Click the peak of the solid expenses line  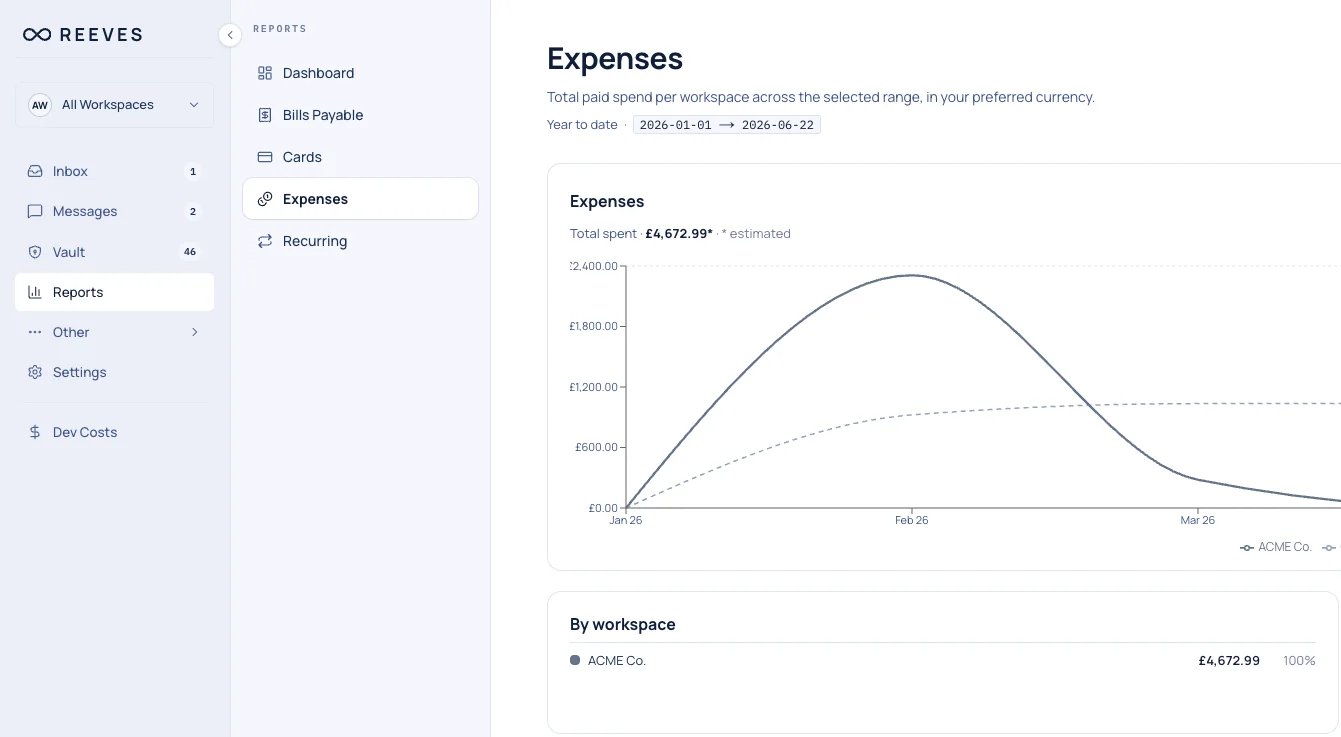911,275
